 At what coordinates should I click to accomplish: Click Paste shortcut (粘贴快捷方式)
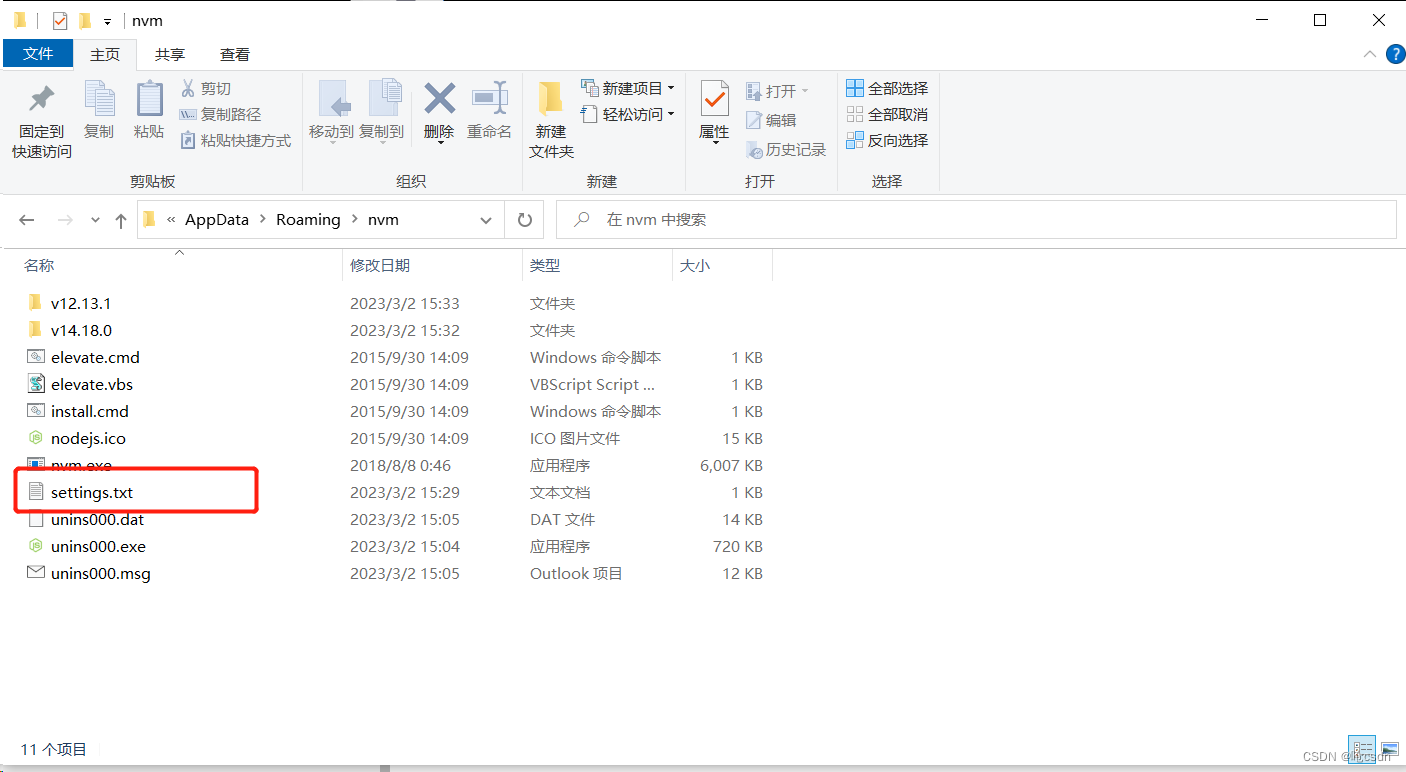tap(235, 141)
